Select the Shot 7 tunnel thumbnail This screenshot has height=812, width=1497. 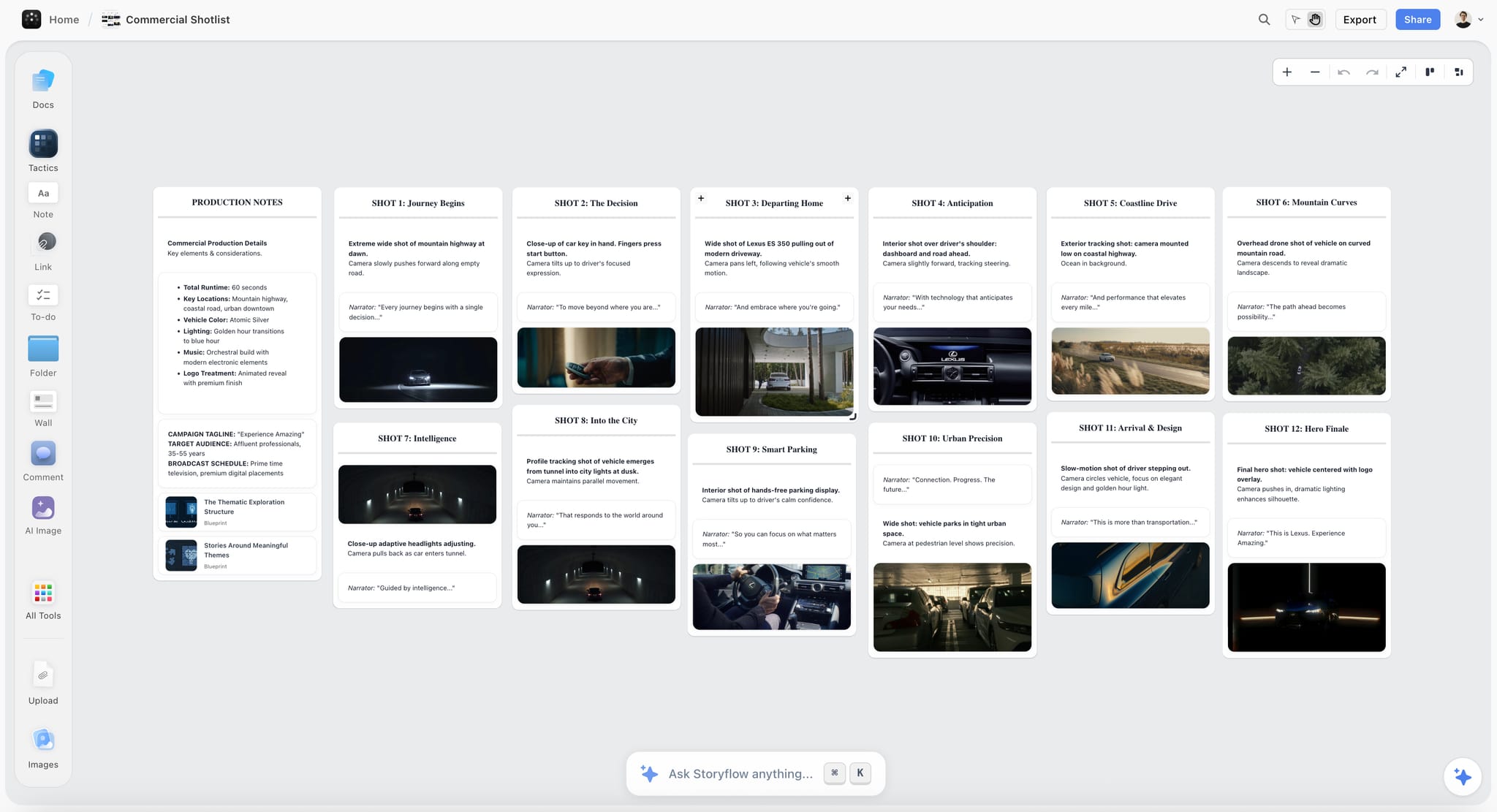coord(417,494)
